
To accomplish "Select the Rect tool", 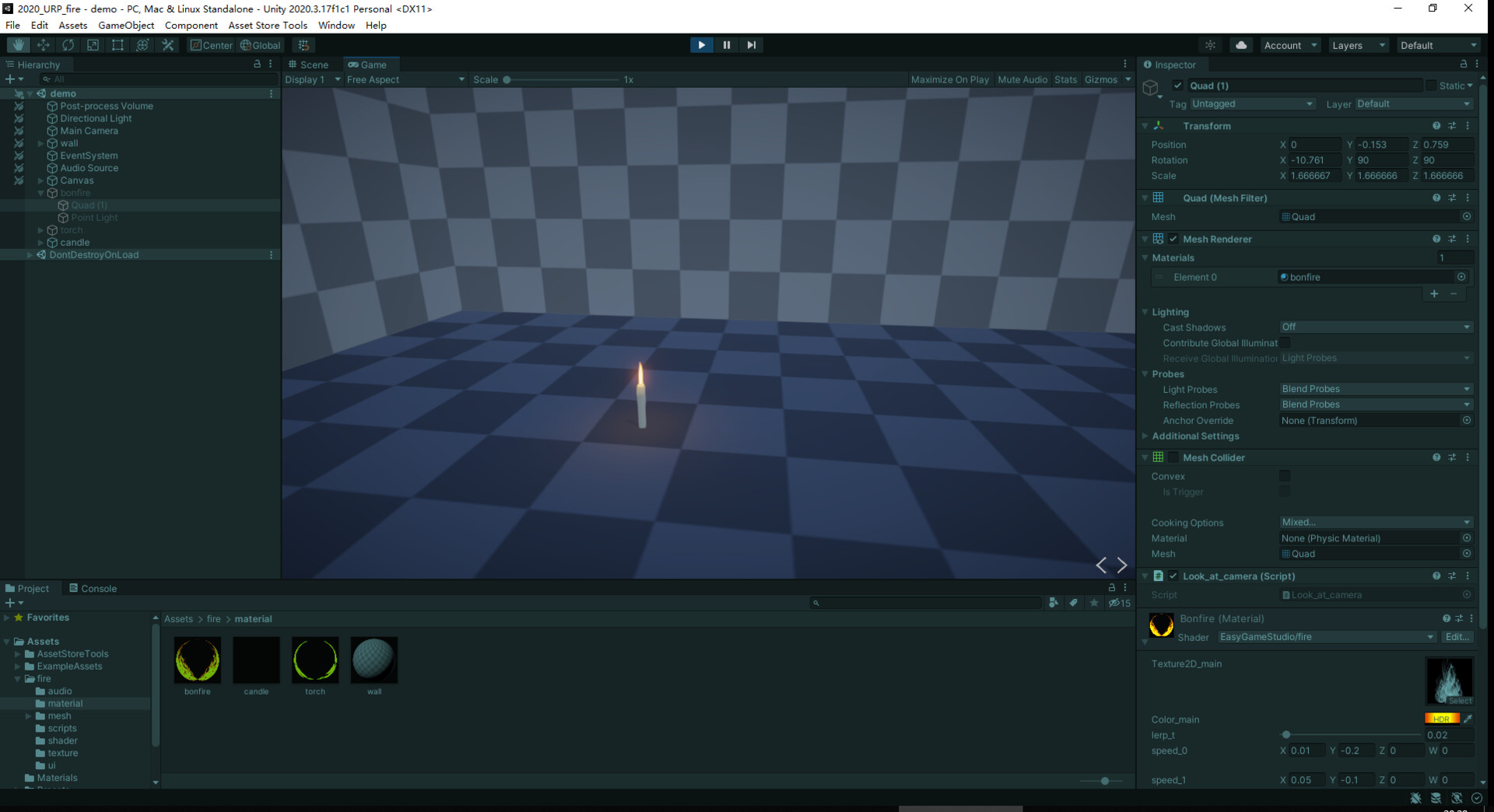I will click(117, 44).
